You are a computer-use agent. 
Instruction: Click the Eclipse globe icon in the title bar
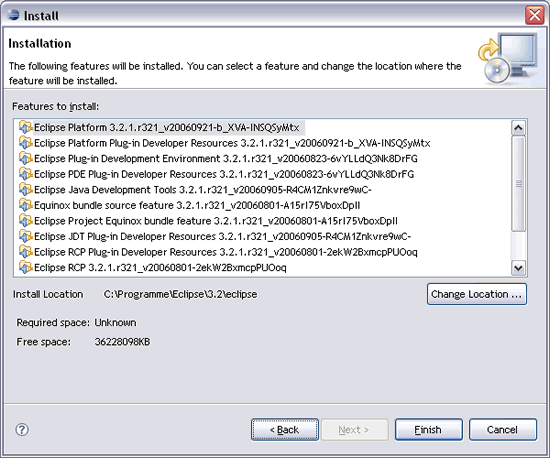pyautogui.click(x=13, y=15)
